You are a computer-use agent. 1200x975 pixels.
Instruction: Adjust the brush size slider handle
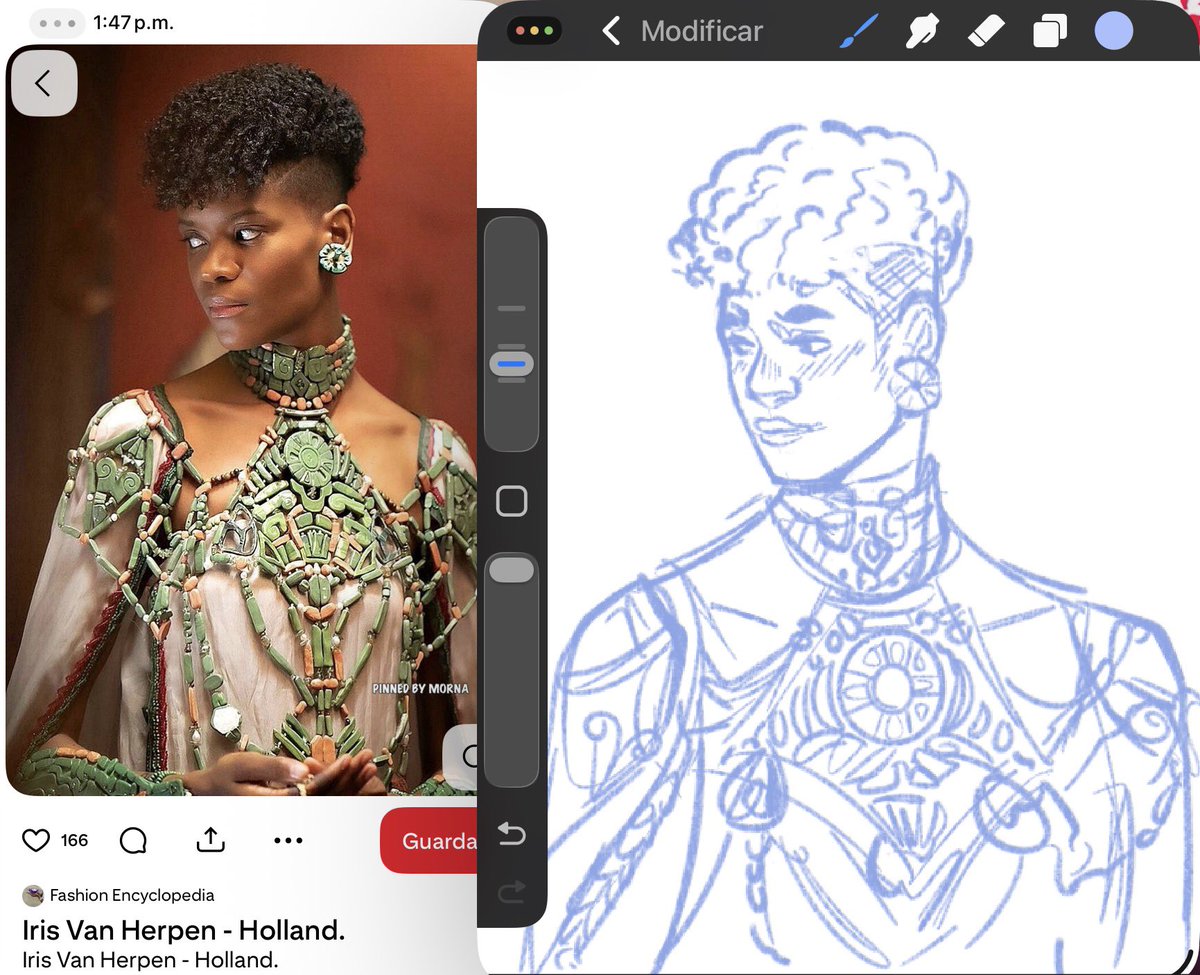512,364
